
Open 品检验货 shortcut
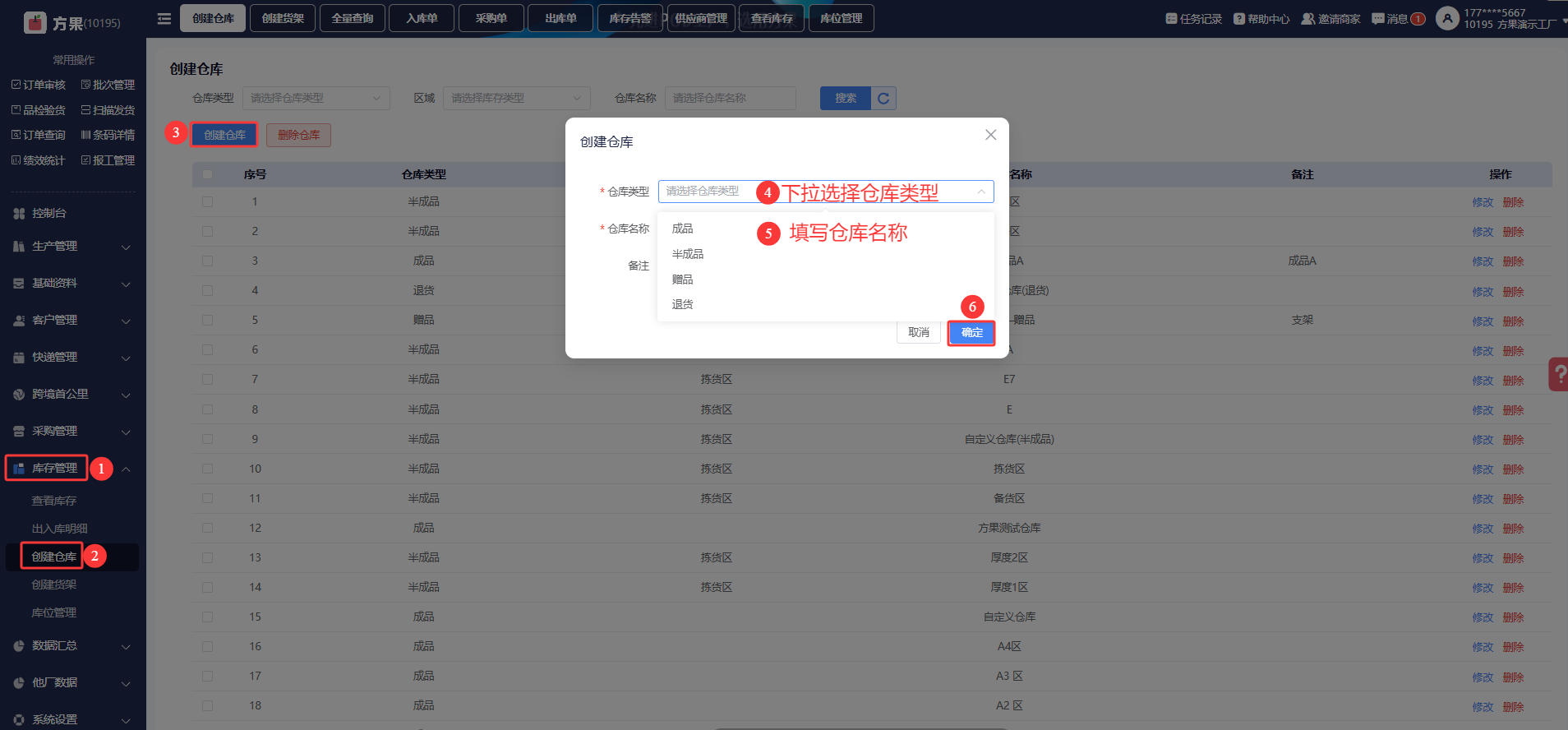39,110
